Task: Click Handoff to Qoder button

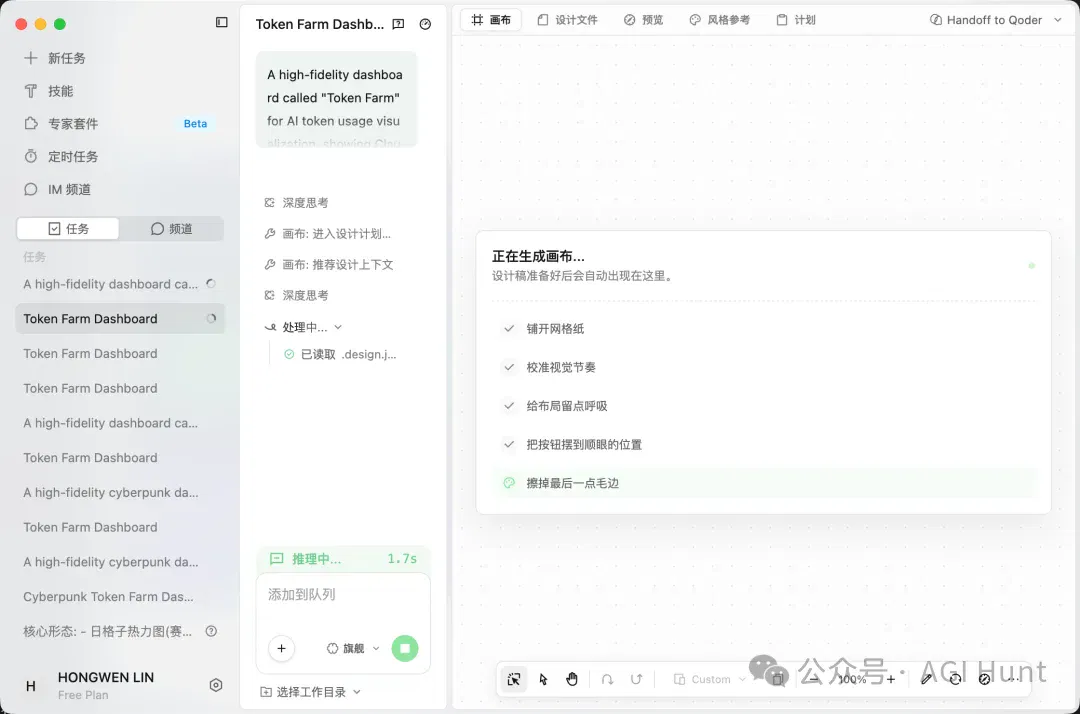Action: click(986, 20)
